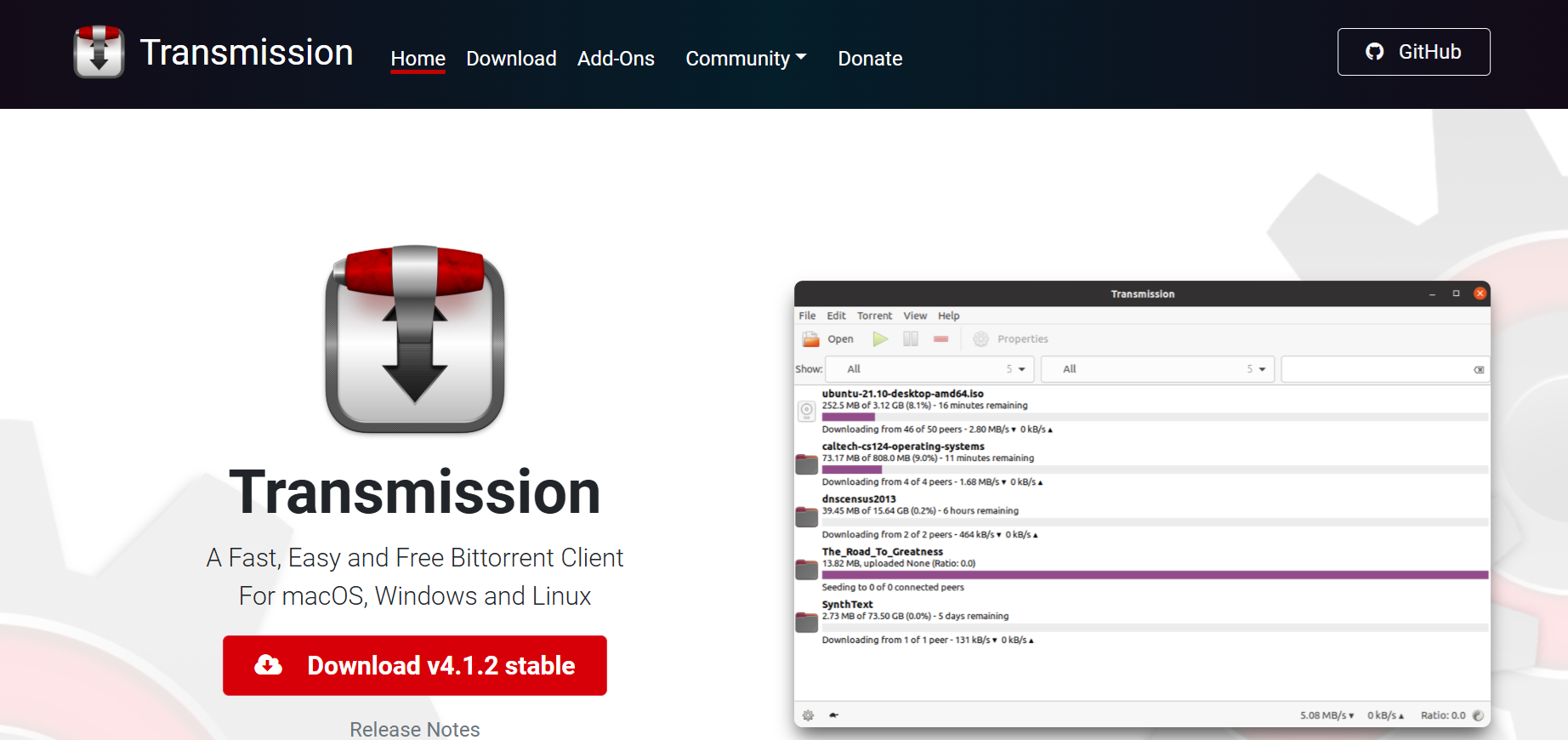Click the caltech-cs124 progress bar
This screenshot has height=740, width=1568.
tap(1155, 470)
